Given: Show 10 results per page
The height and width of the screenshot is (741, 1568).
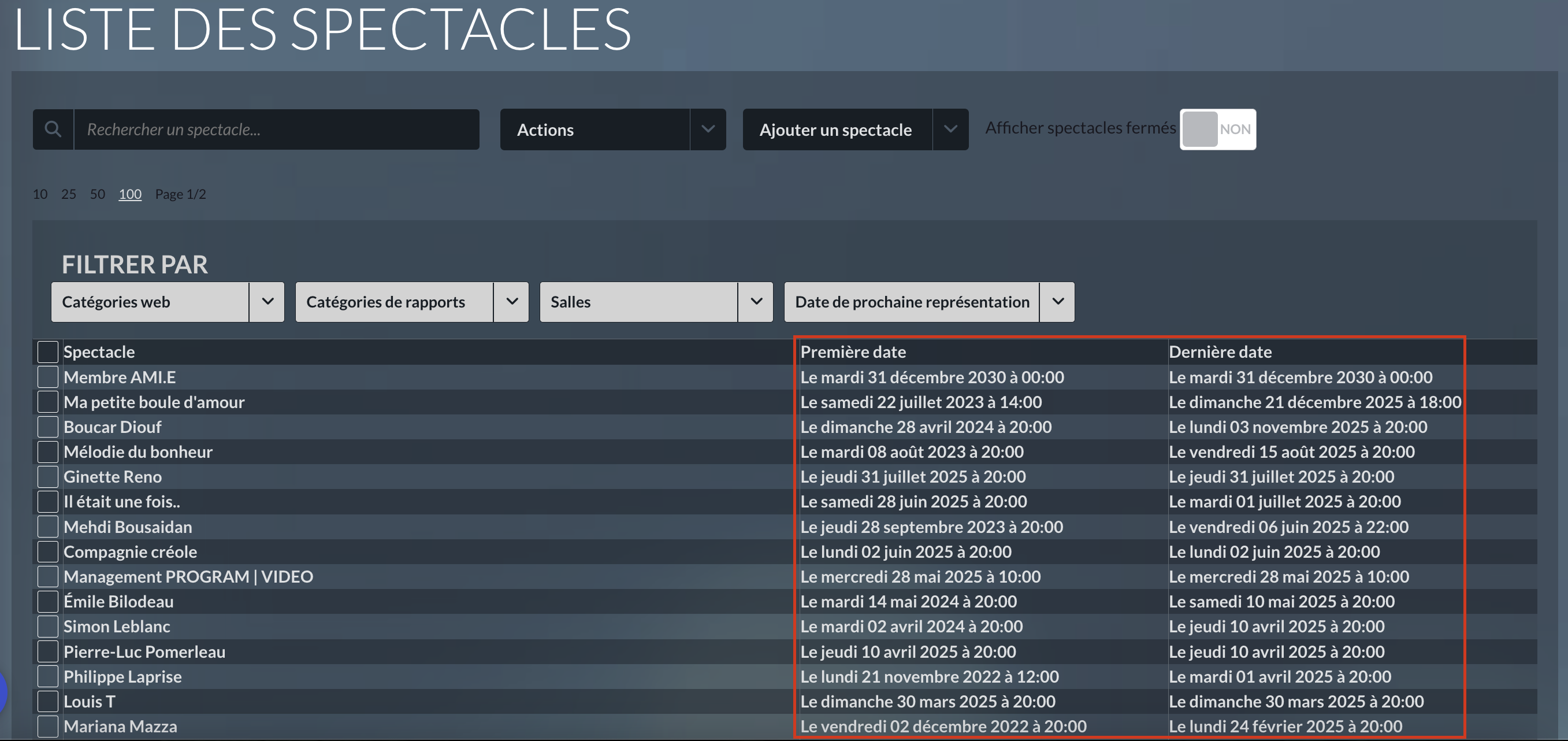Looking at the screenshot, I should 40,194.
